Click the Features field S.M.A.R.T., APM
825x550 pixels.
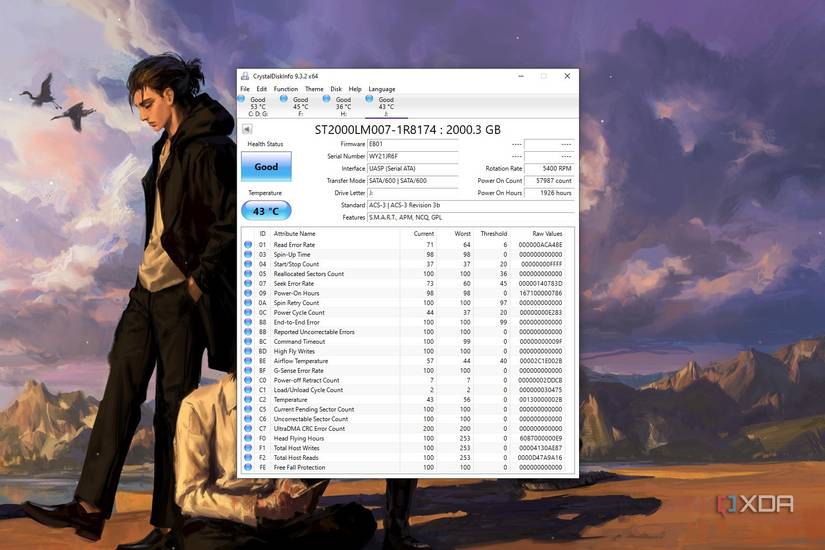[470, 217]
